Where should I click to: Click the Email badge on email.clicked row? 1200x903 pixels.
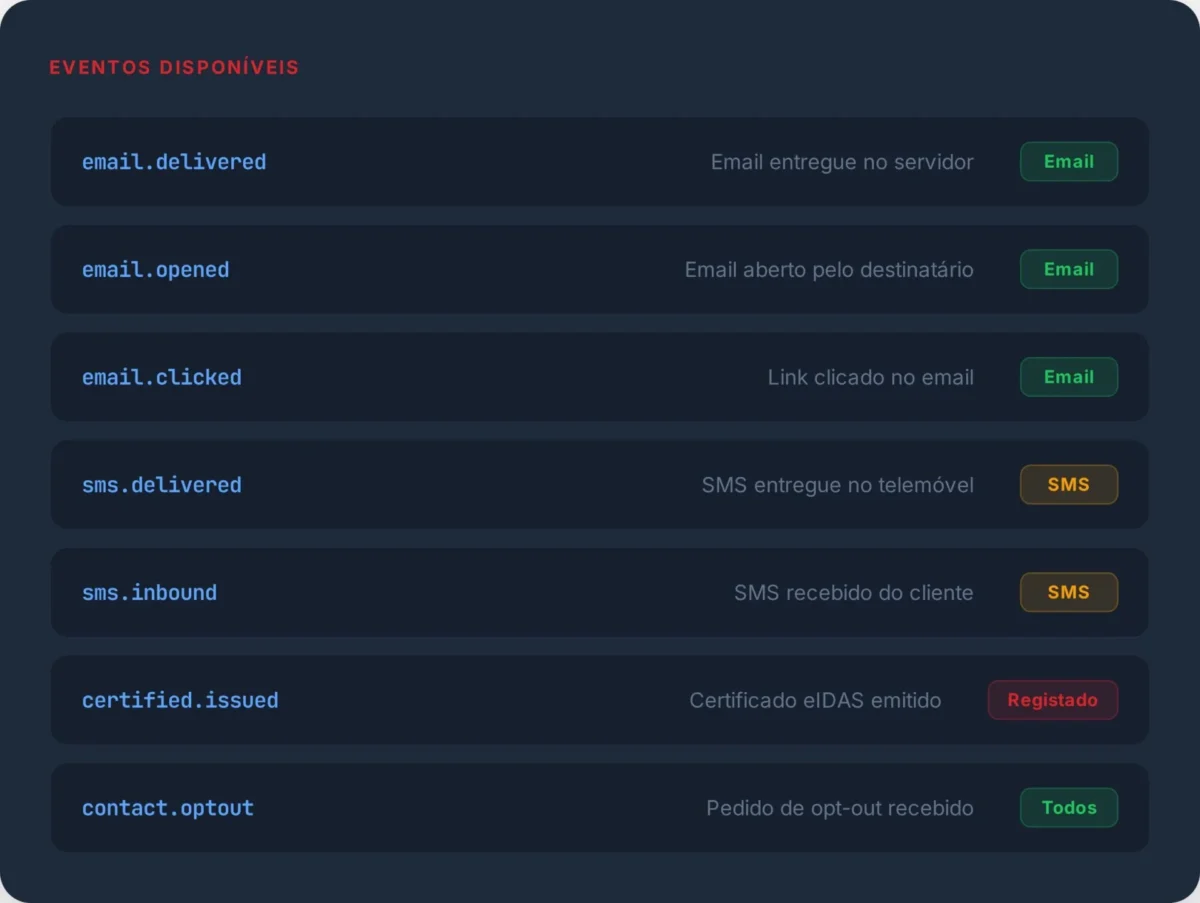1068,377
